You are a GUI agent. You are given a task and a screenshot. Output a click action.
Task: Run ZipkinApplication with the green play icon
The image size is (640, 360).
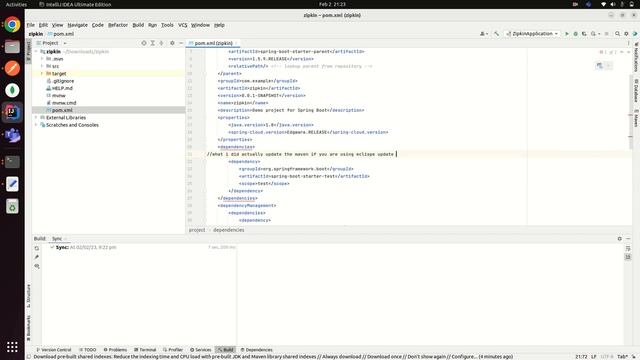click(567, 34)
